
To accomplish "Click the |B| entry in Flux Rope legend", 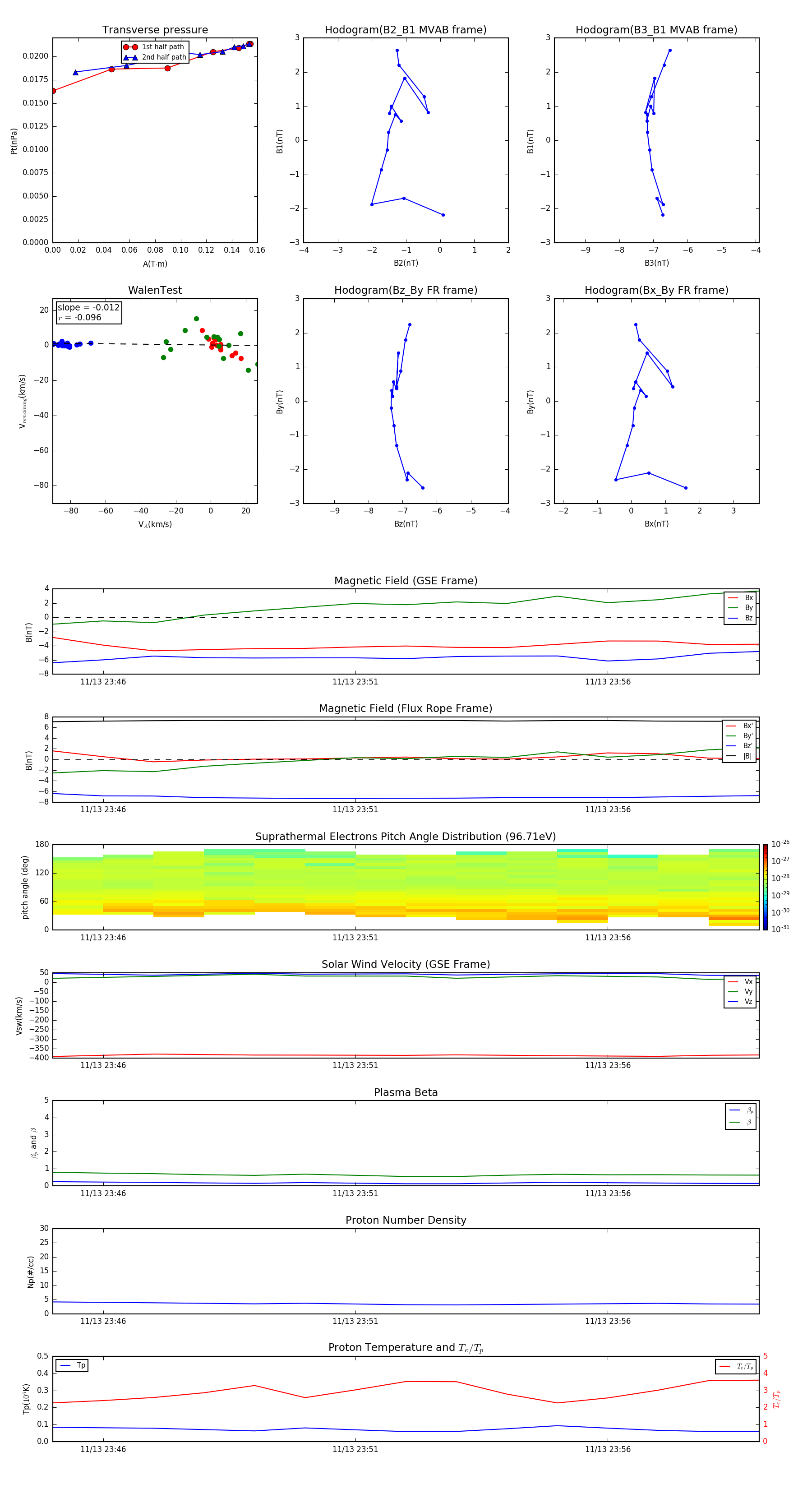I will click(x=739, y=756).
